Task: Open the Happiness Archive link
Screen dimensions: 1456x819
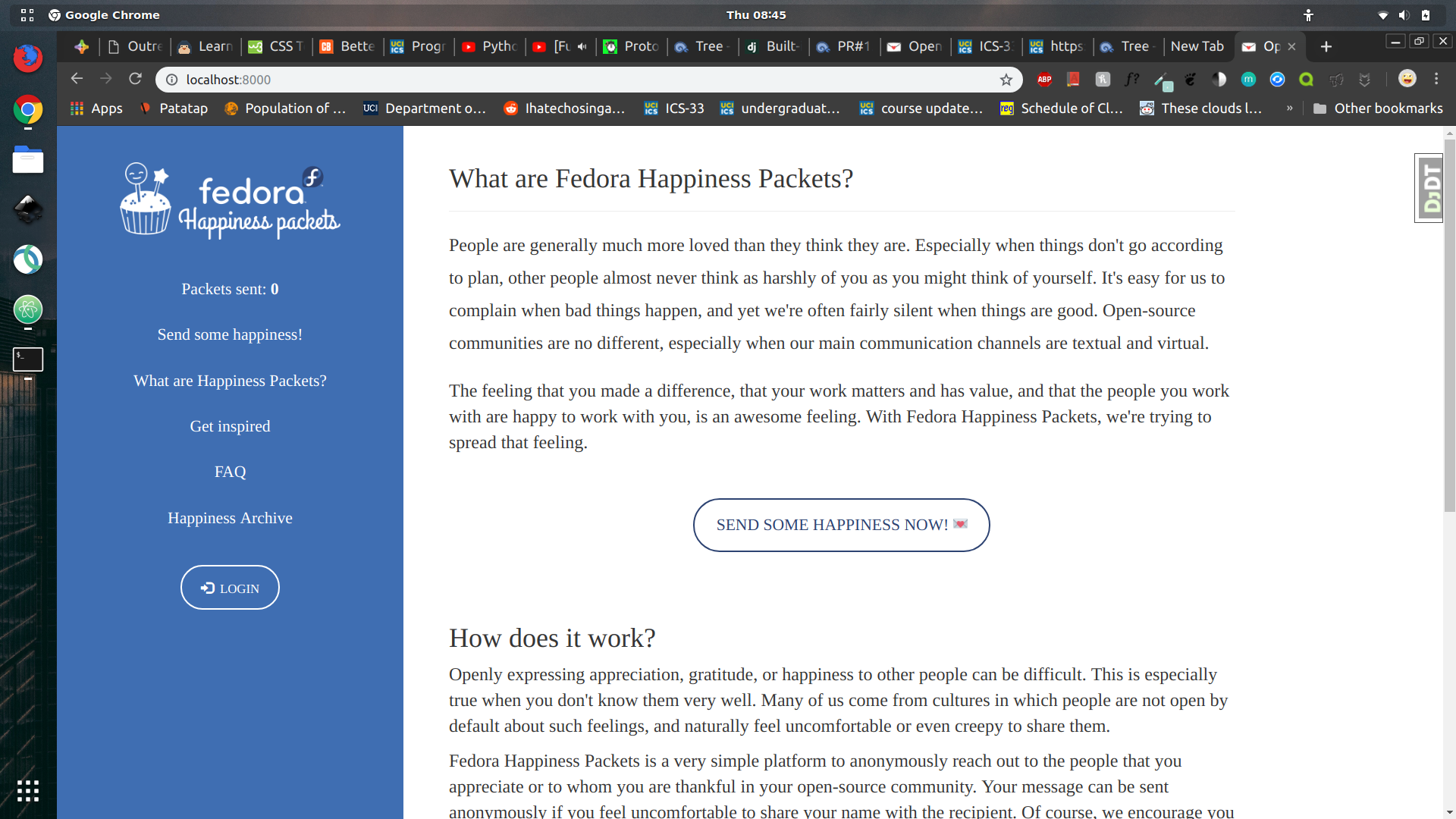Action: [x=230, y=518]
